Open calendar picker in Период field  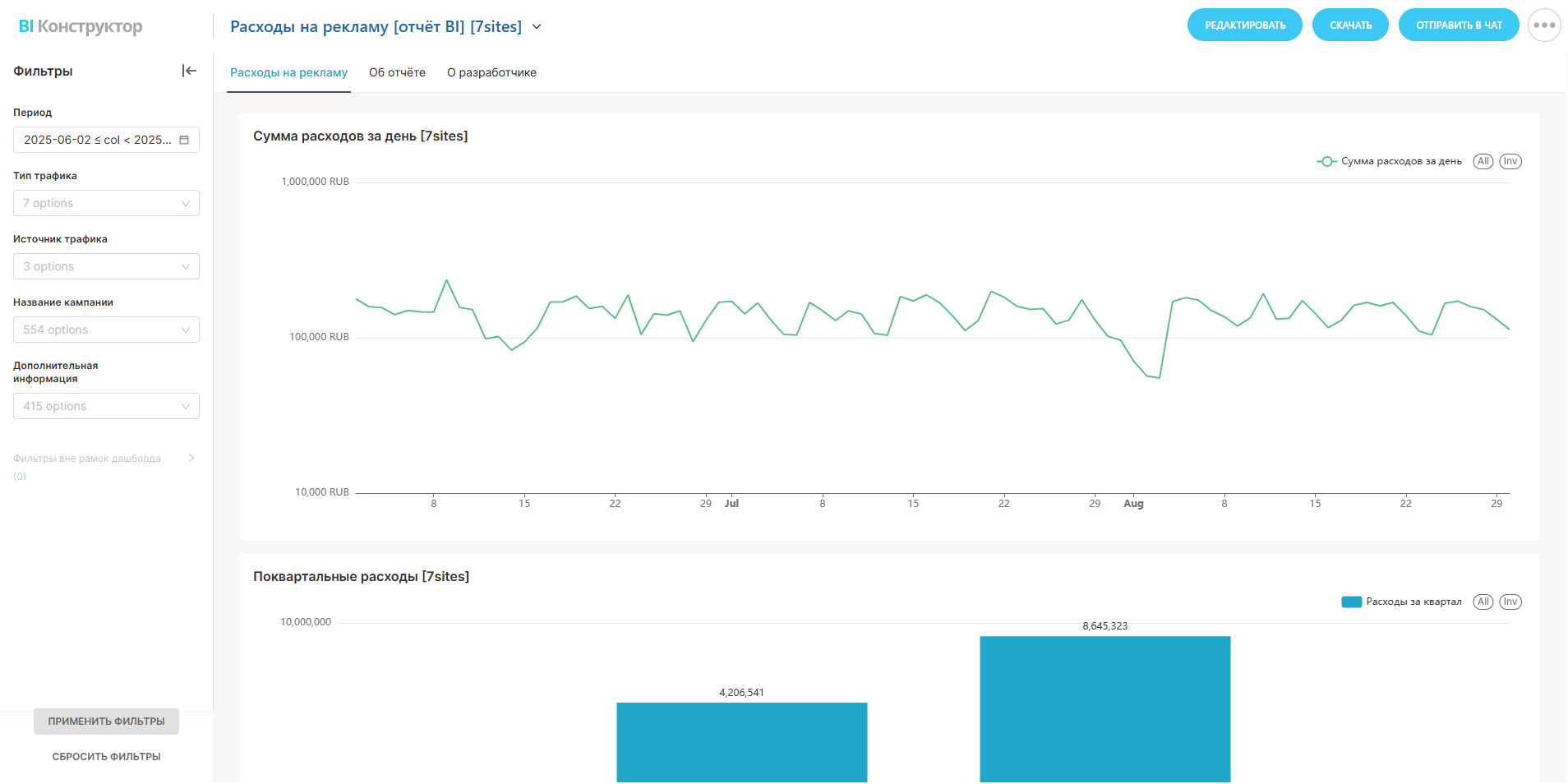click(x=184, y=140)
